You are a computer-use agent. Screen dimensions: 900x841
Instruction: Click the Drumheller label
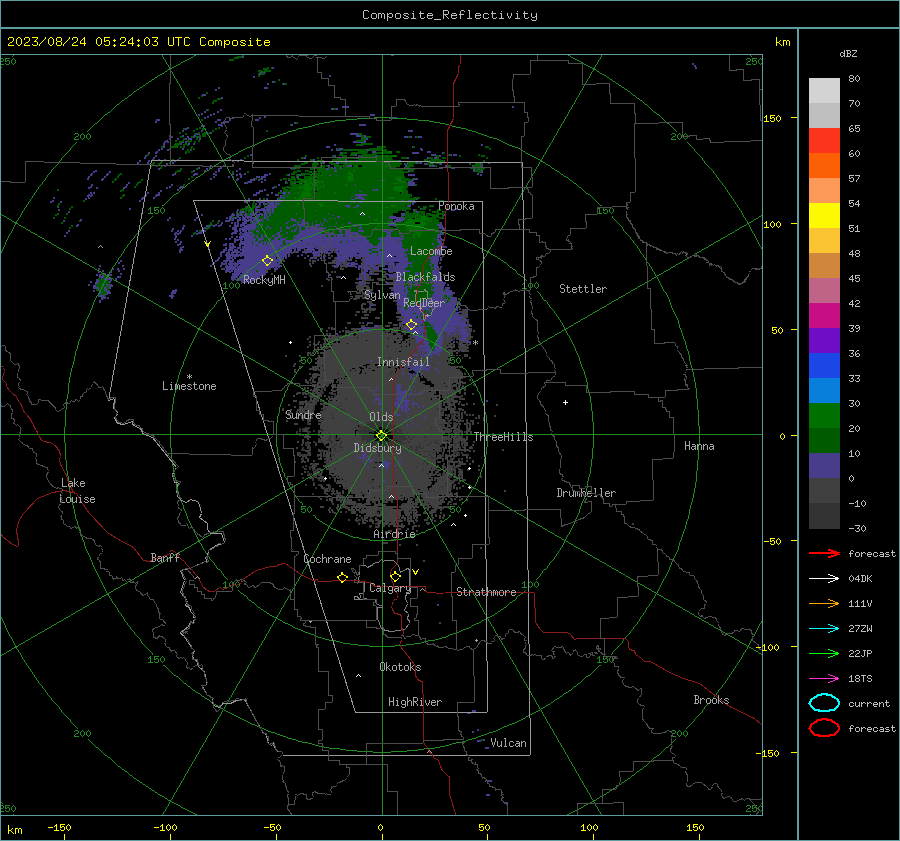pos(586,493)
